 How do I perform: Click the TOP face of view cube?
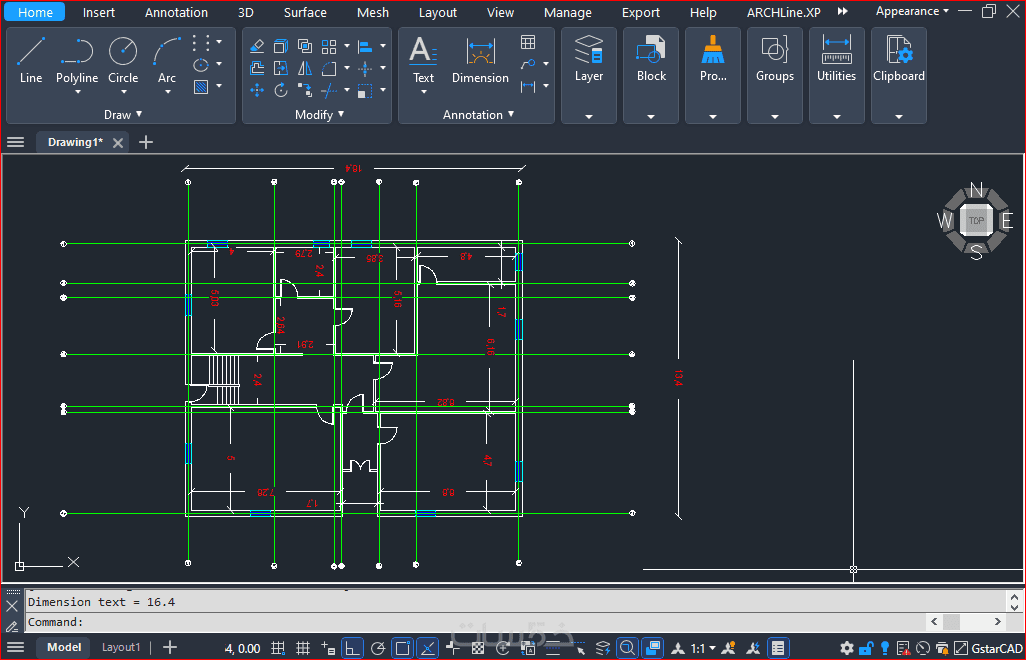click(976, 220)
